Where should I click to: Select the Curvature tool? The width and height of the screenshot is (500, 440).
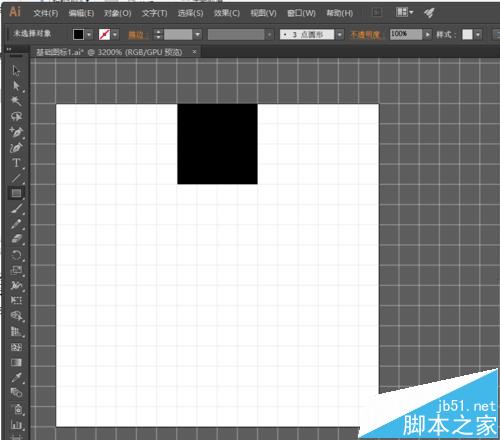pos(16,148)
